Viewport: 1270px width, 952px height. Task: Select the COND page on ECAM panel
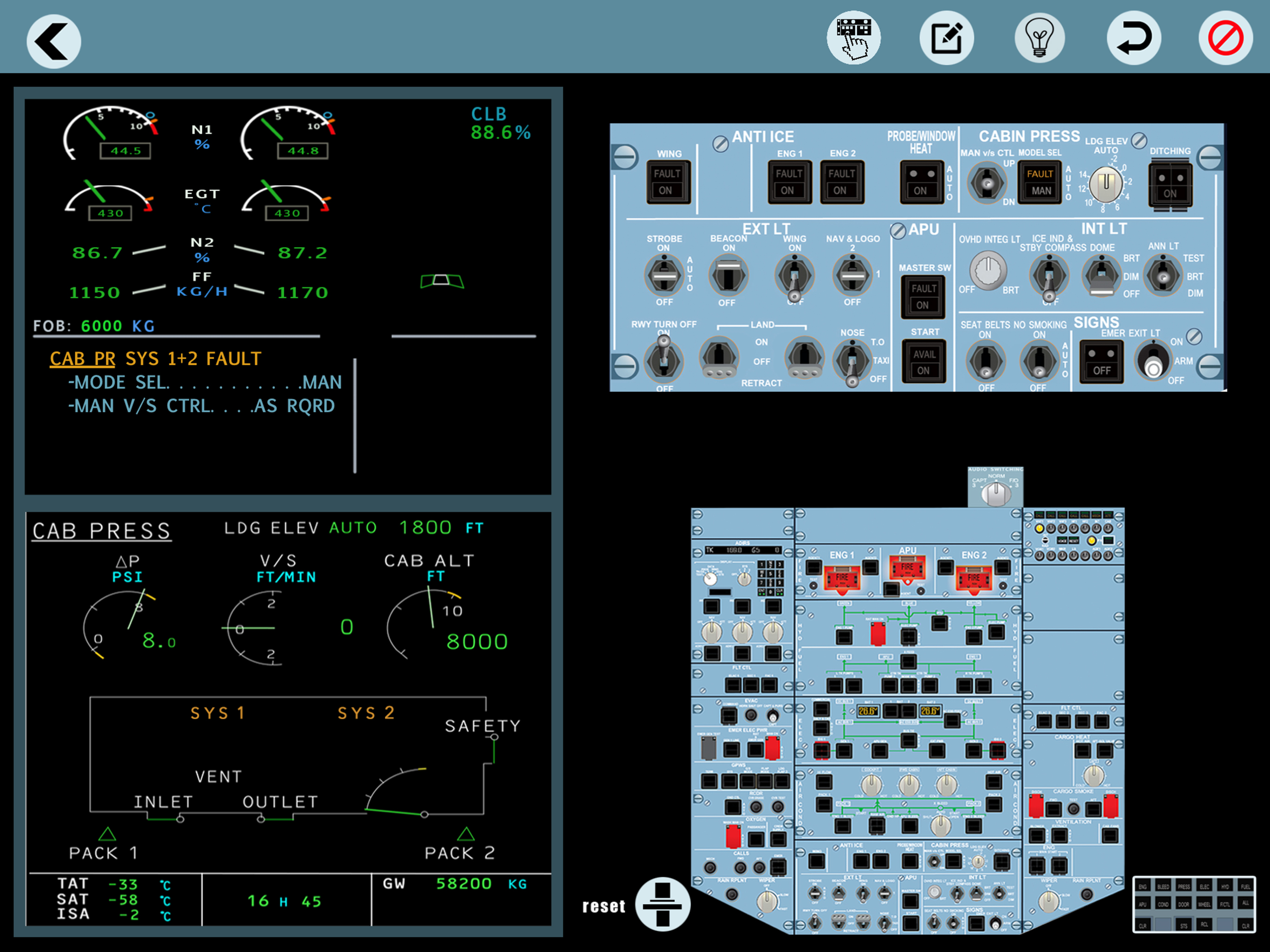click(x=1163, y=904)
